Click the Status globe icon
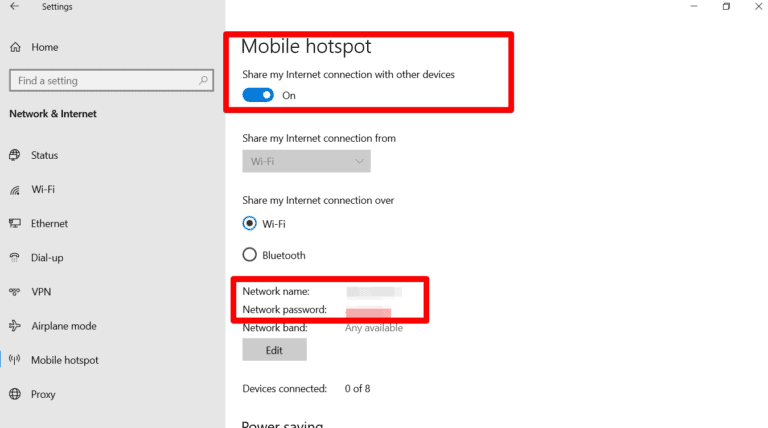The height and width of the screenshot is (428, 768). 15,155
